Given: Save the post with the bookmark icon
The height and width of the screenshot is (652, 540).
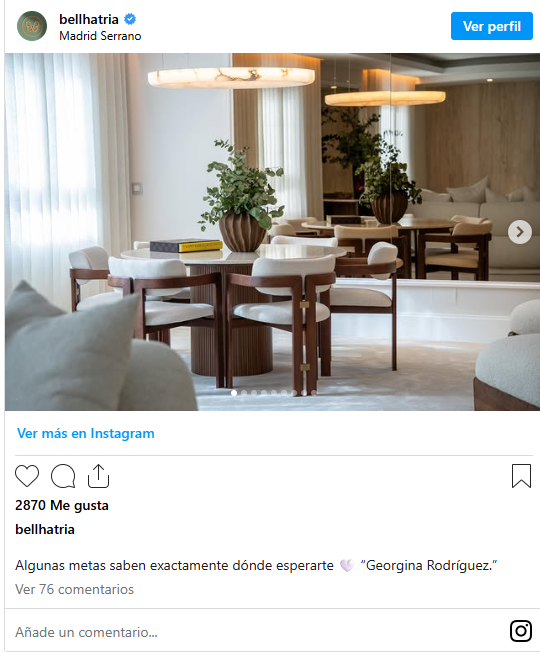Looking at the screenshot, I should [521, 476].
